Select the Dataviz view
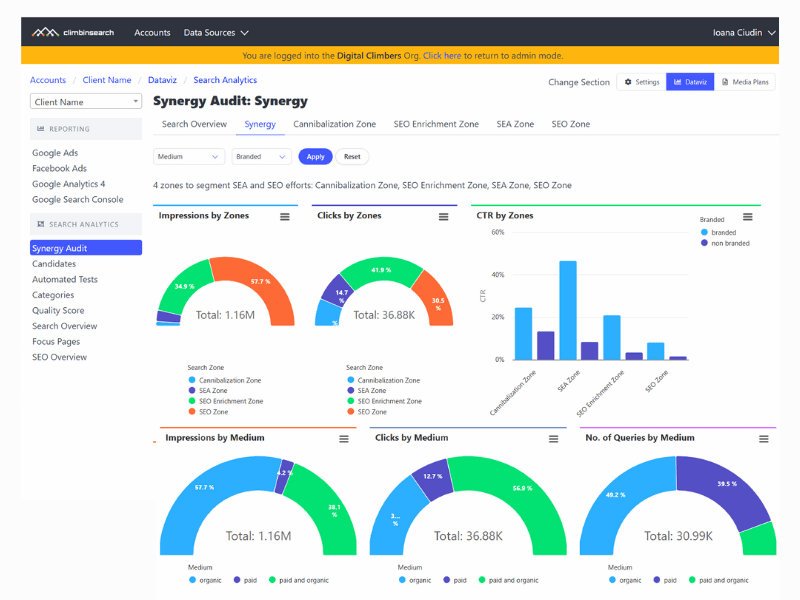Screen dimensions: 800x600 691,83
